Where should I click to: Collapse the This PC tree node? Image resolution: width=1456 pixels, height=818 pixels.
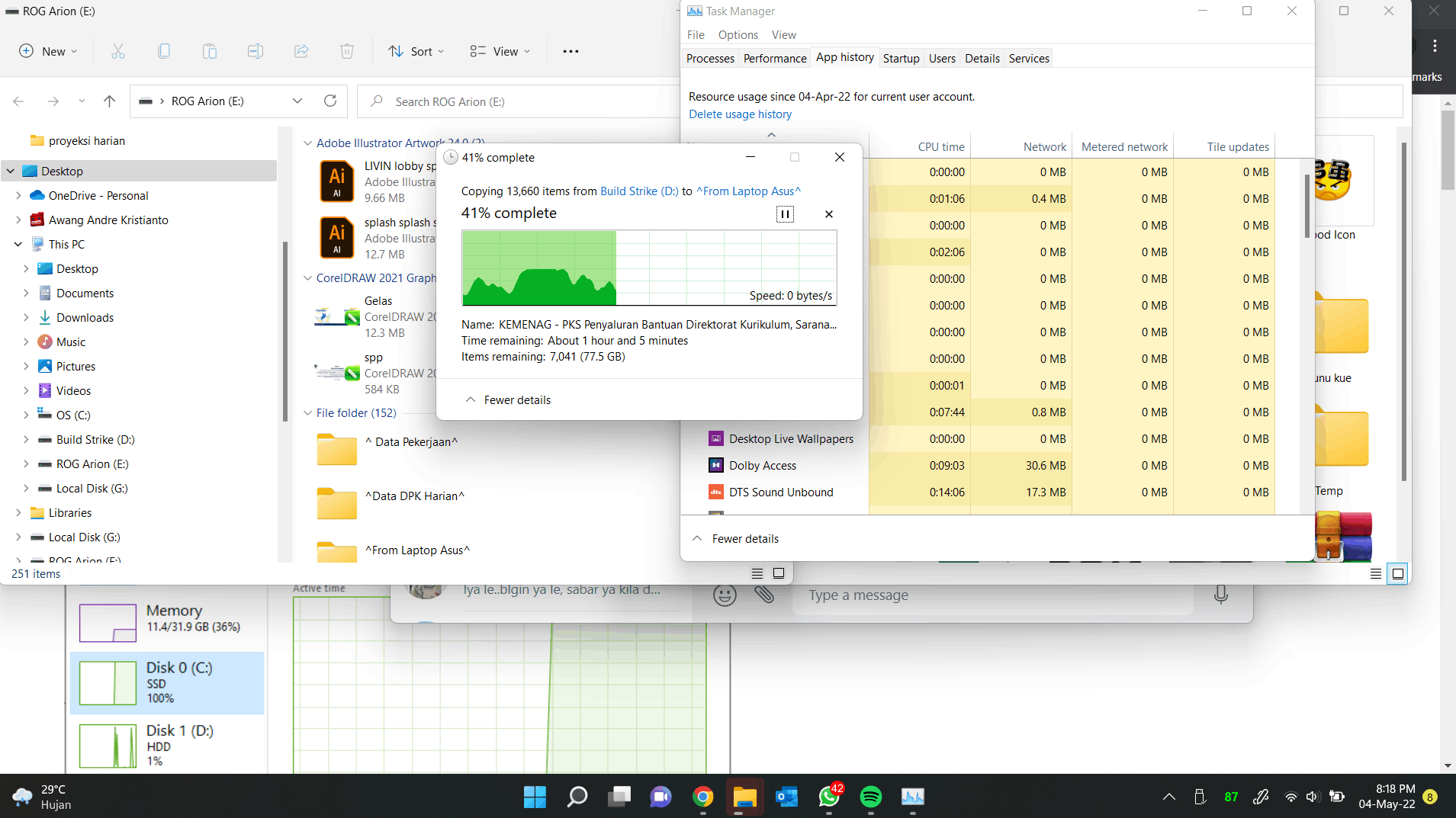[18, 245]
